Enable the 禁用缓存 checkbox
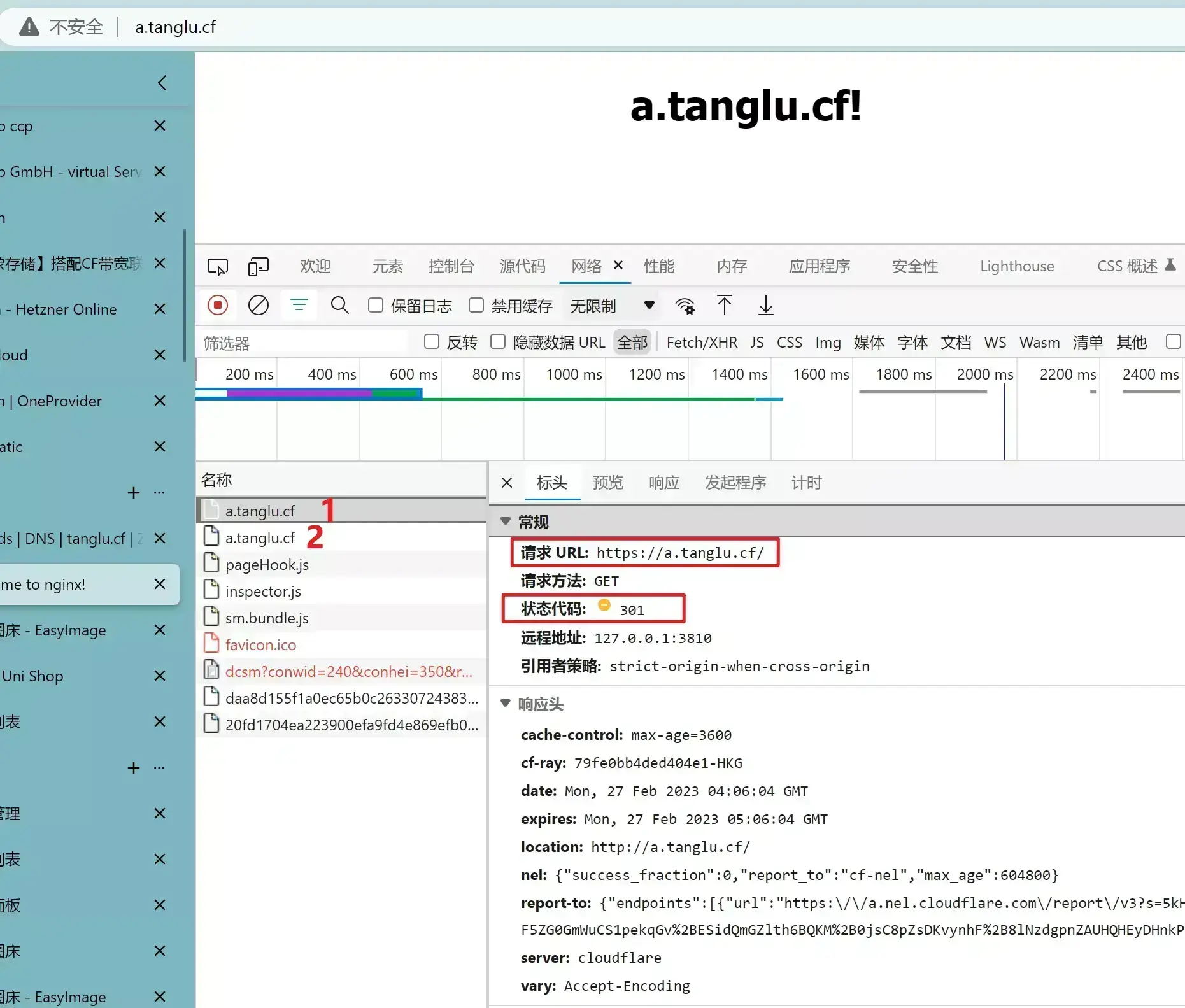Image resolution: width=1185 pixels, height=1008 pixels. 476,306
